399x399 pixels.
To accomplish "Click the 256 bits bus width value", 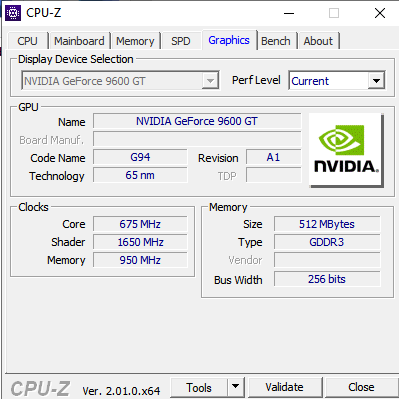I will (327, 279).
